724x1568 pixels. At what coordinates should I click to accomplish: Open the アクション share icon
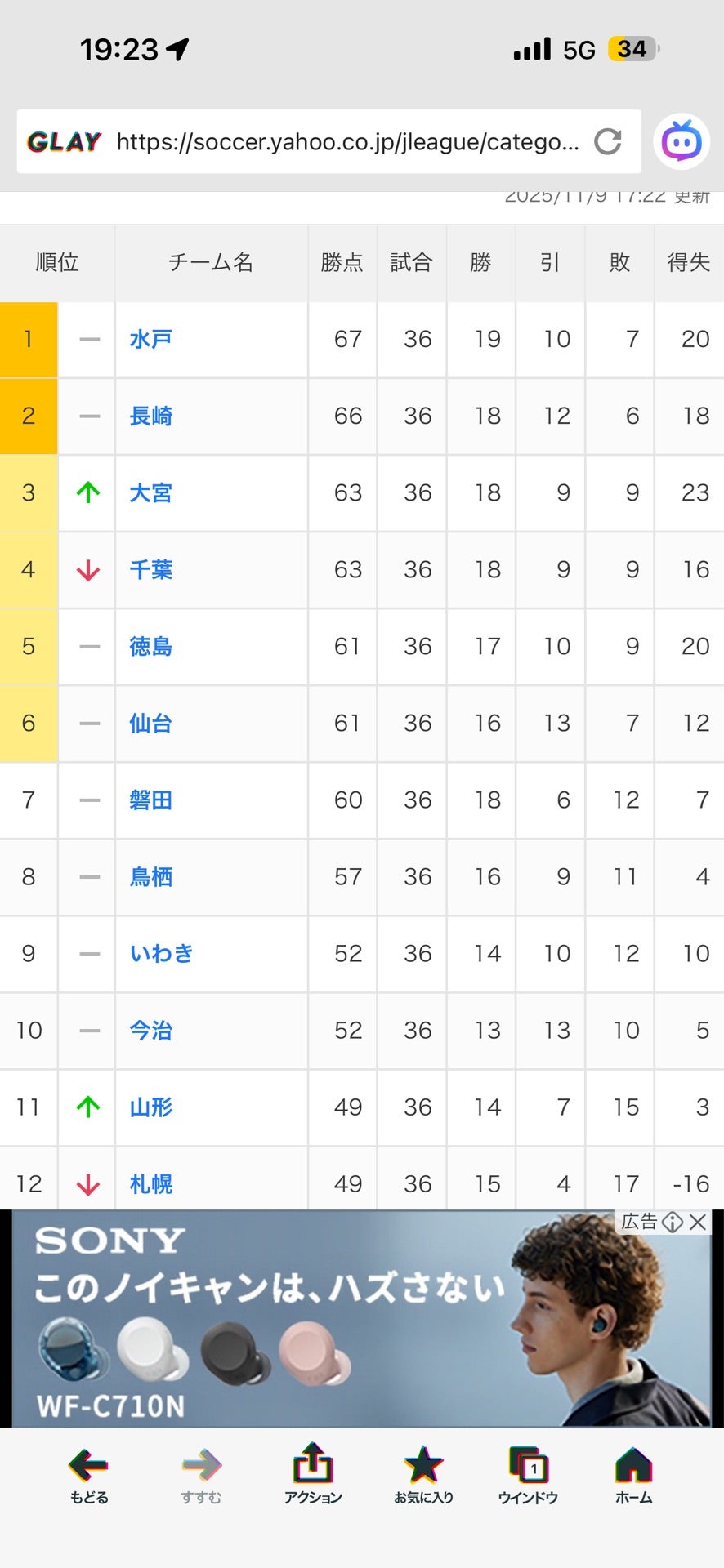click(312, 1474)
